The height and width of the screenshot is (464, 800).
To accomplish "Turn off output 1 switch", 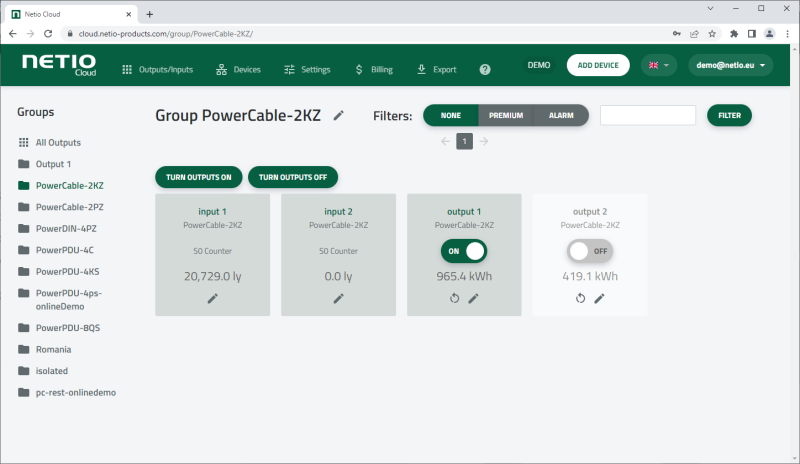I will point(464,251).
